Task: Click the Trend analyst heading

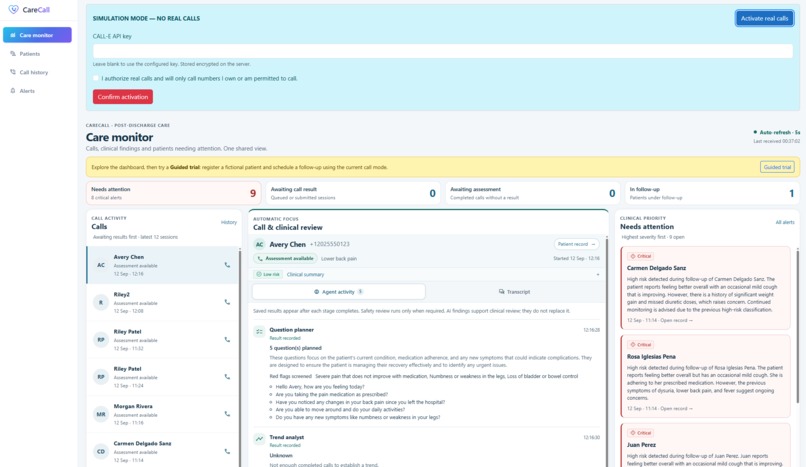Action: (287, 437)
